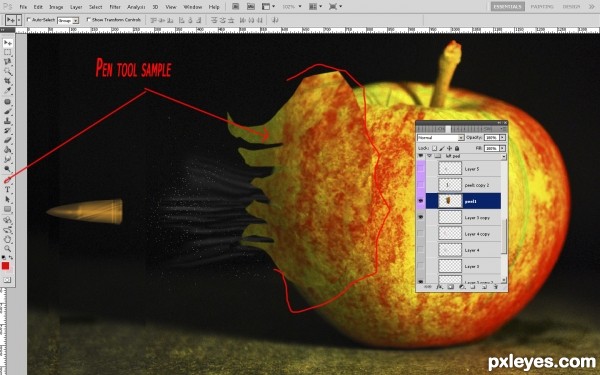Select the Paint Bucket tool

[x=8, y=150]
